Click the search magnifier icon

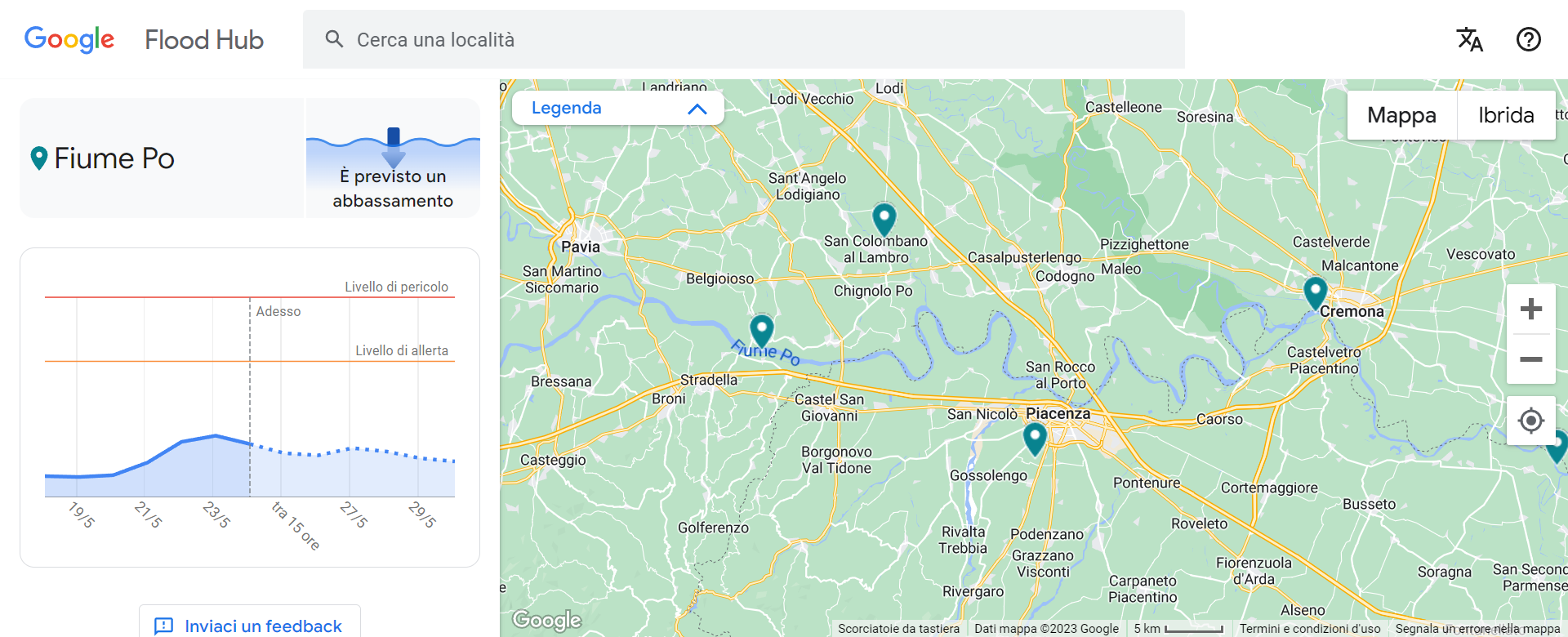pos(334,39)
